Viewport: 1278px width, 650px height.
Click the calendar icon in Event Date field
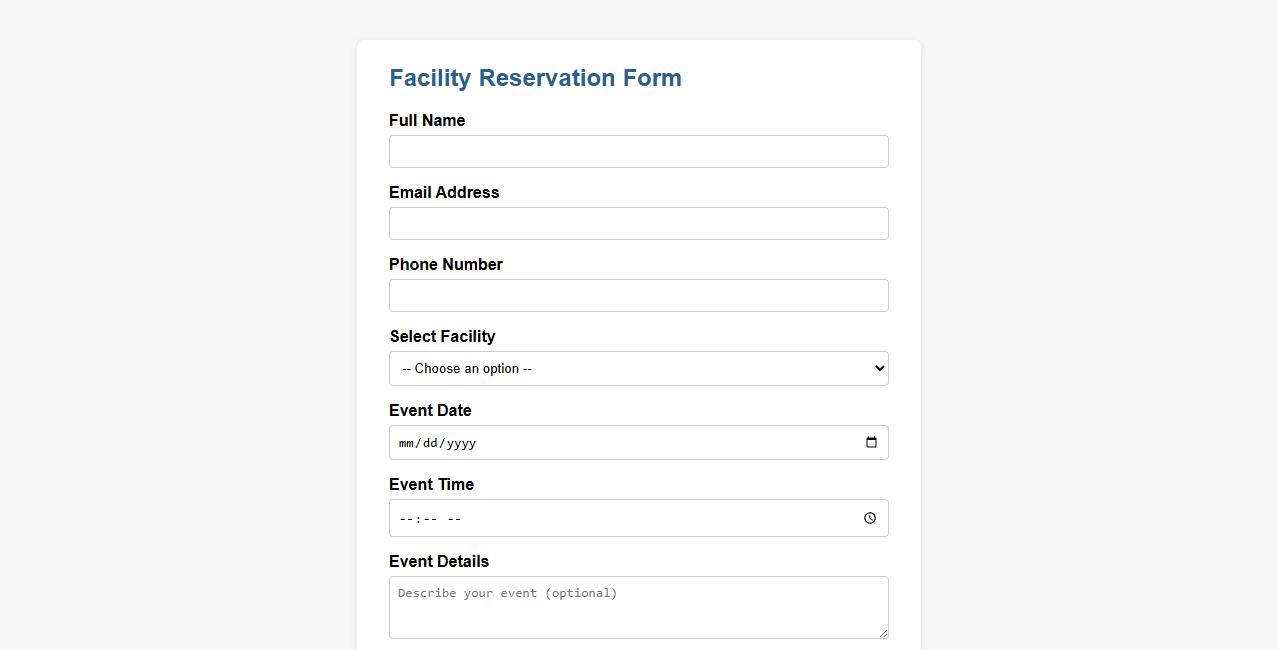pos(869,442)
